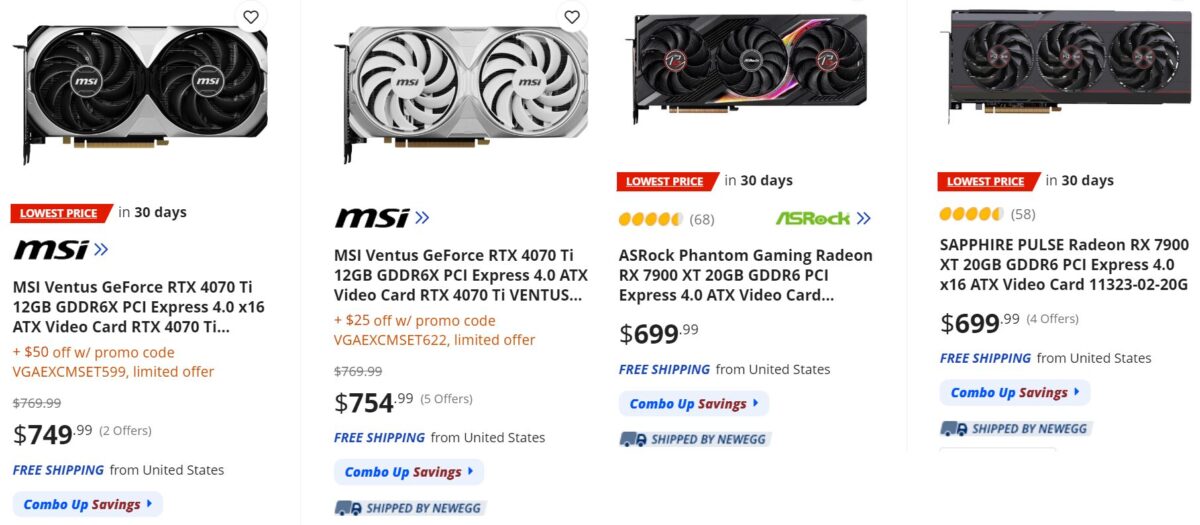View the 4 Offers link on SAPPHIRE card
The width and height of the screenshot is (1200, 525).
pyautogui.click(x=1053, y=319)
